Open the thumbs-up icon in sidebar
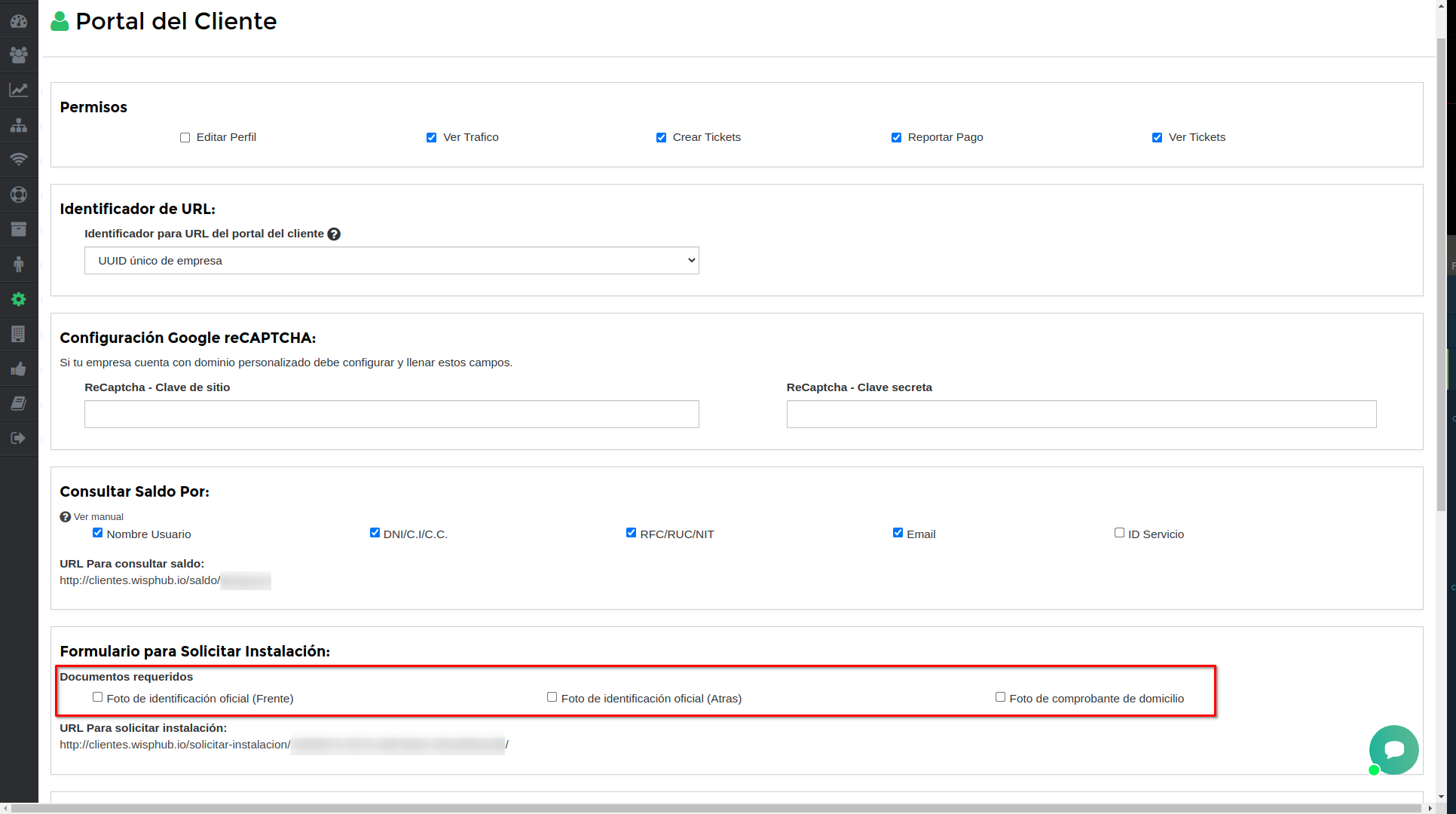Screen dimensions: 1456x814 [19, 369]
